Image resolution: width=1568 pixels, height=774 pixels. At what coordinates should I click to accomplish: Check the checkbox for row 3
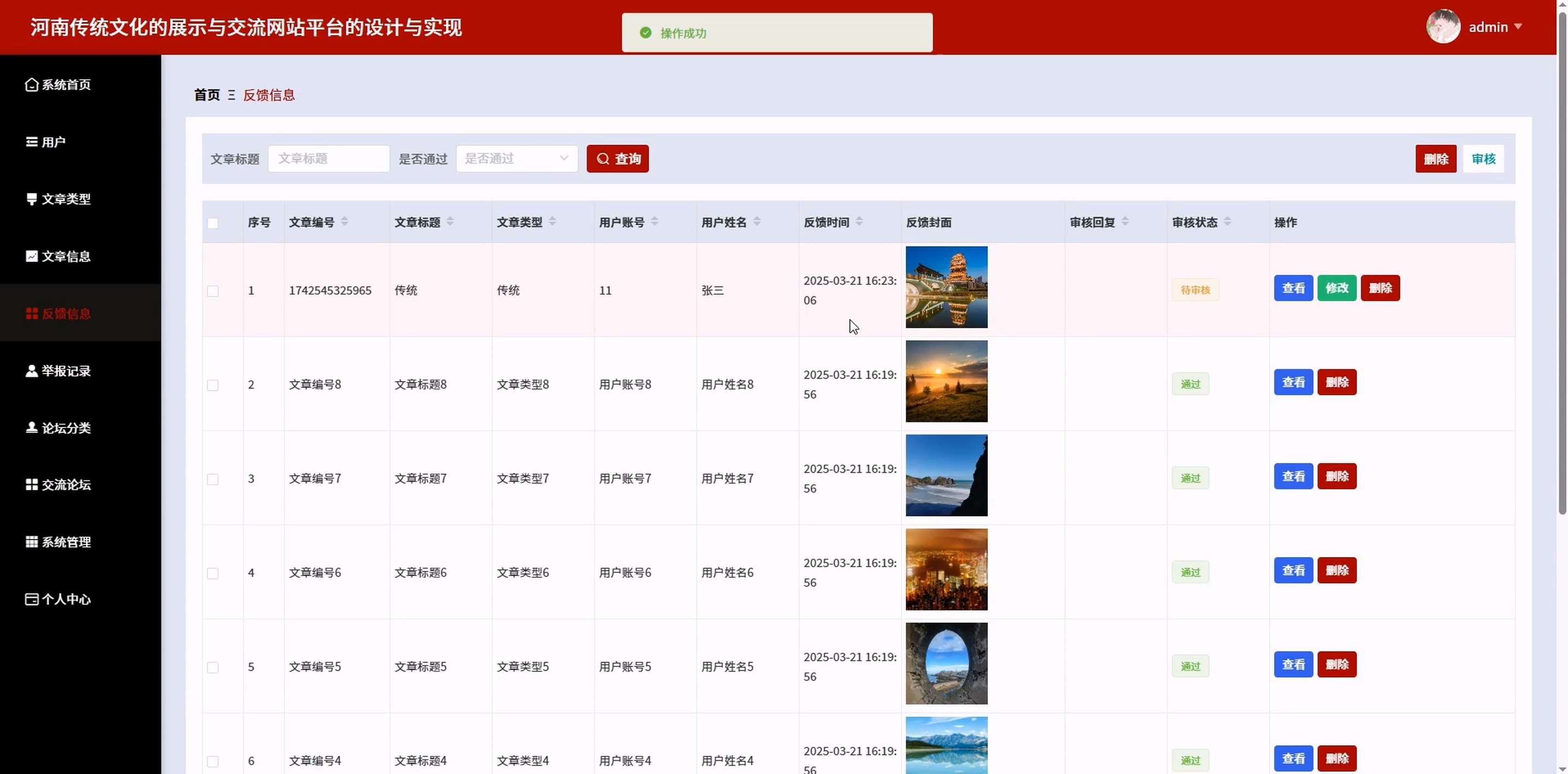(x=213, y=479)
